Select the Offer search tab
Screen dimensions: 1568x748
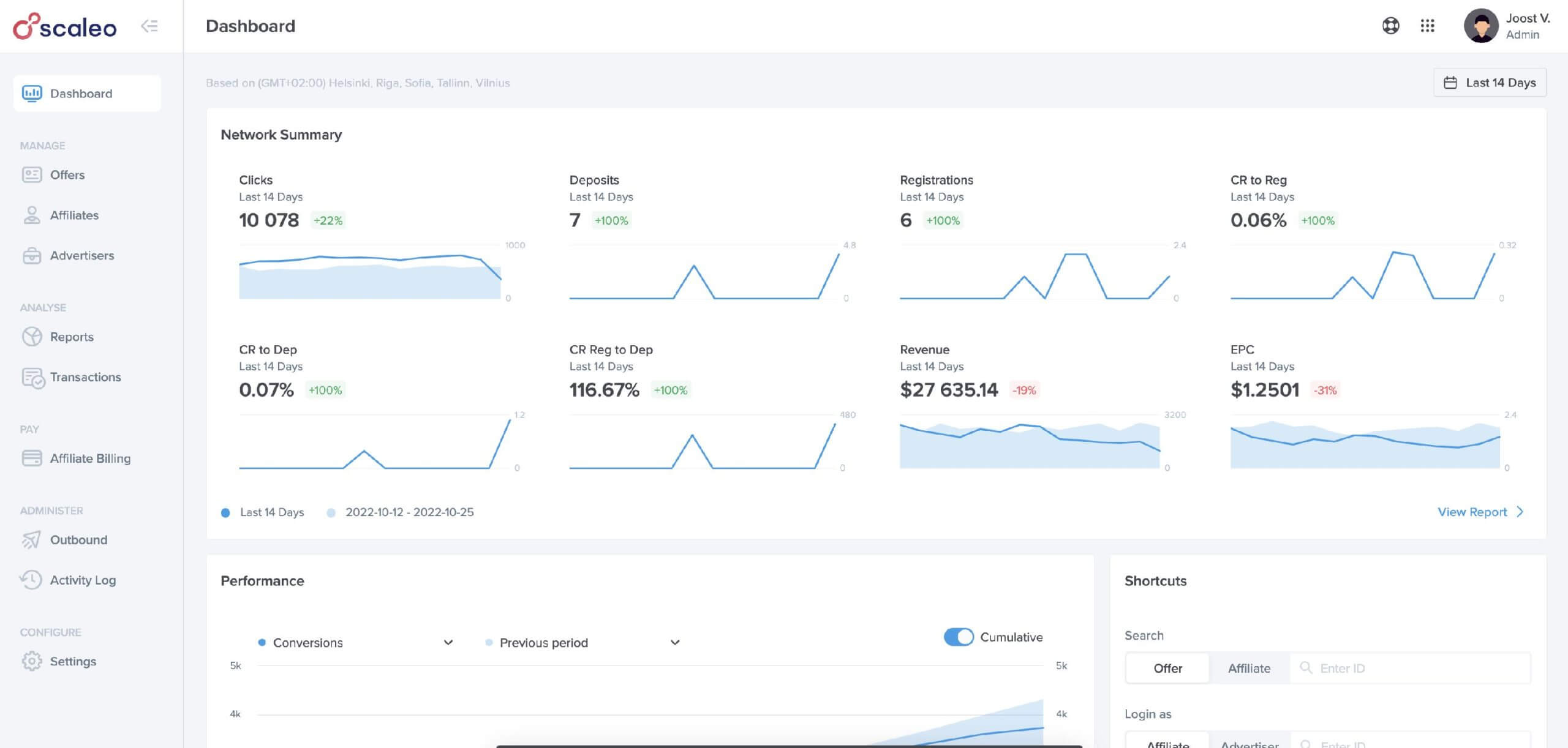point(1167,667)
